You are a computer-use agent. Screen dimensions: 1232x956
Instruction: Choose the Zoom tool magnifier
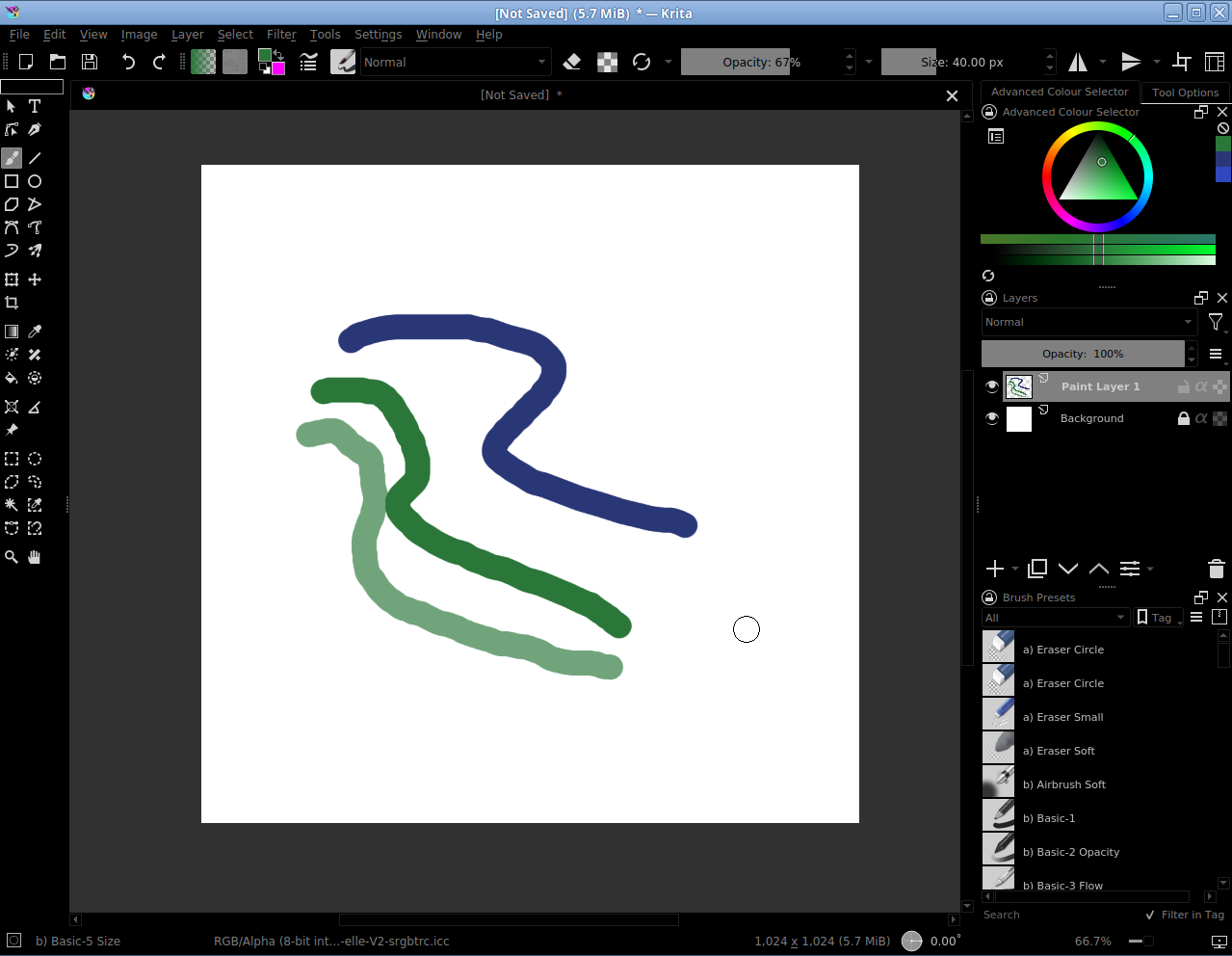coord(12,557)
